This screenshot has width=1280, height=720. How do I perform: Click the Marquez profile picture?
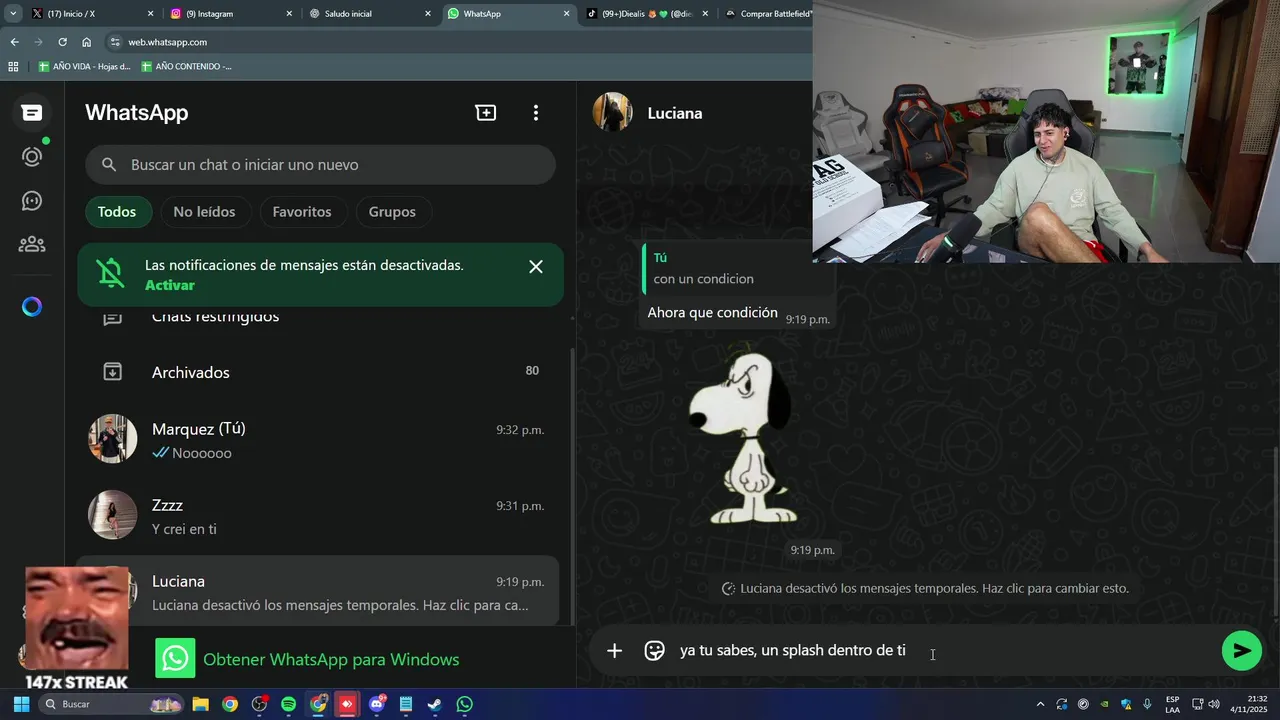coord(113,439)
